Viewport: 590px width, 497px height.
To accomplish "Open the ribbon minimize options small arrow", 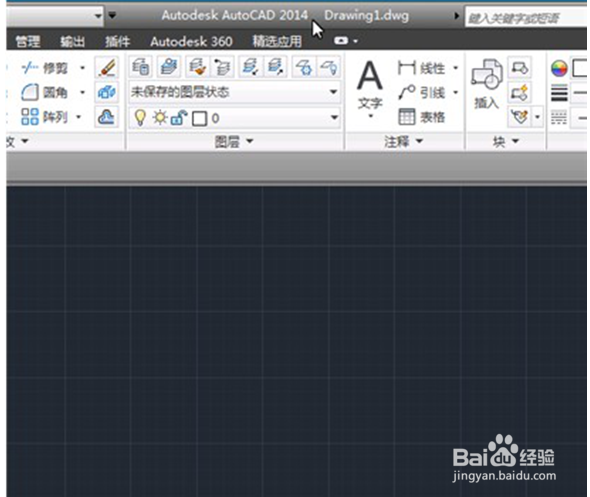I will (x=356, y=41).
